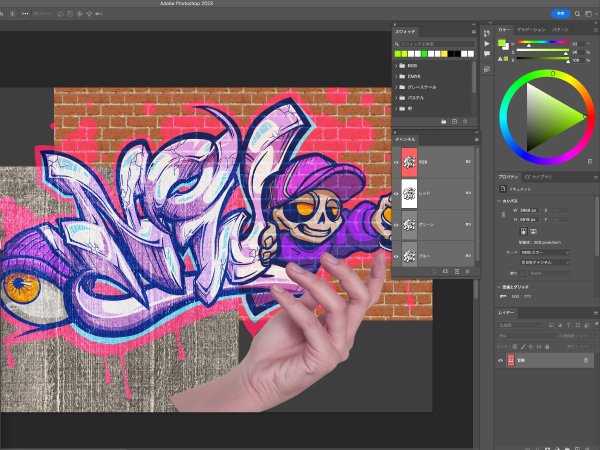This screenshot has width=600, height=450.
Task: Switch to the パターン tab
Action: pos(560,29)
